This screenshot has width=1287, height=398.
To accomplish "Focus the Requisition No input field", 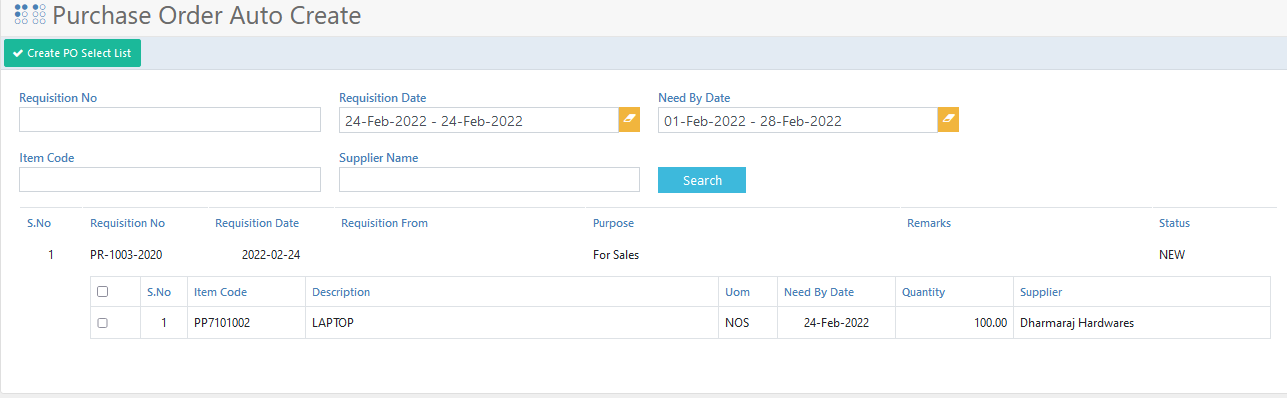I will 170,120.
